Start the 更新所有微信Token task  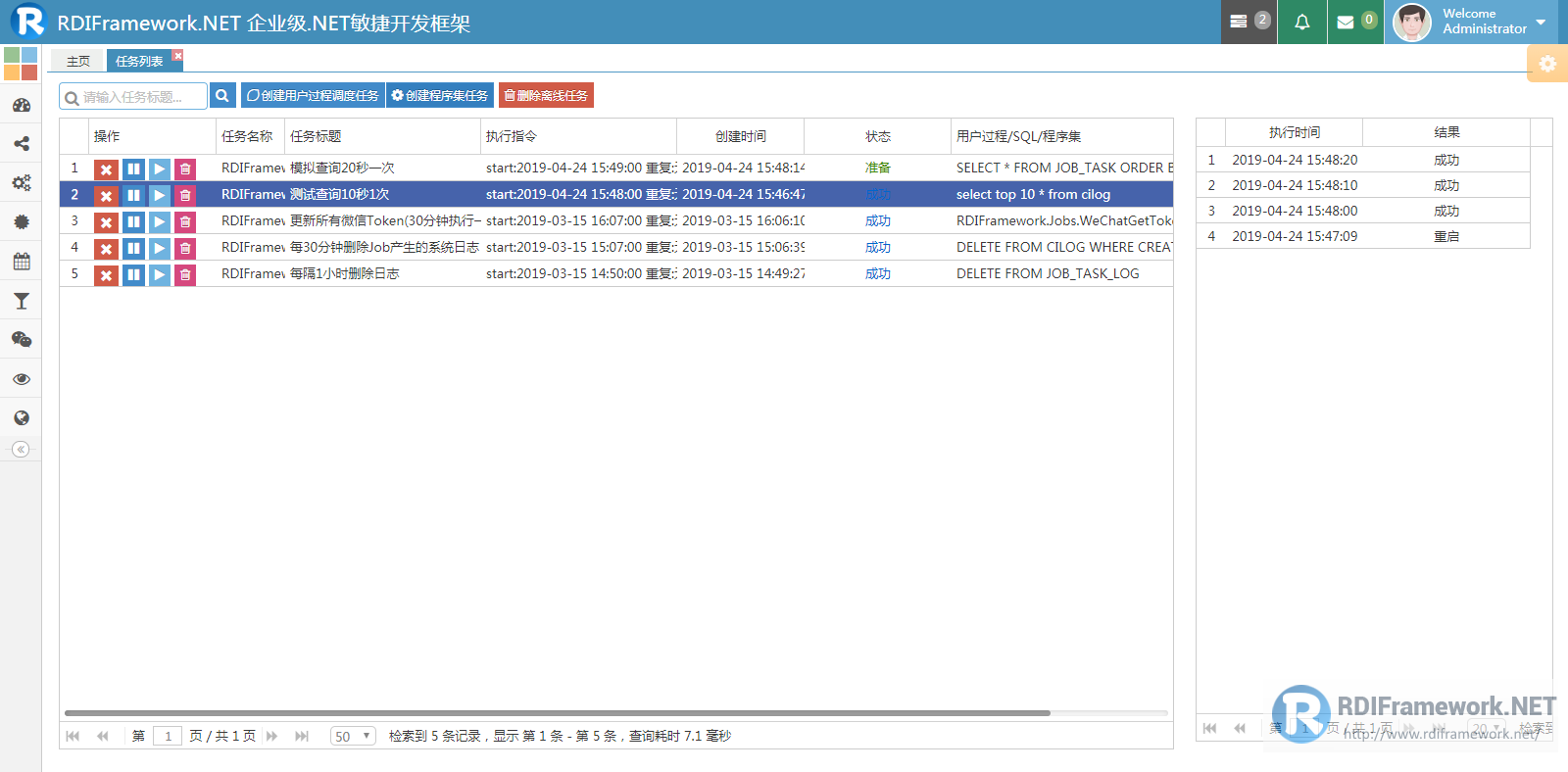click(x=159, y=221)
